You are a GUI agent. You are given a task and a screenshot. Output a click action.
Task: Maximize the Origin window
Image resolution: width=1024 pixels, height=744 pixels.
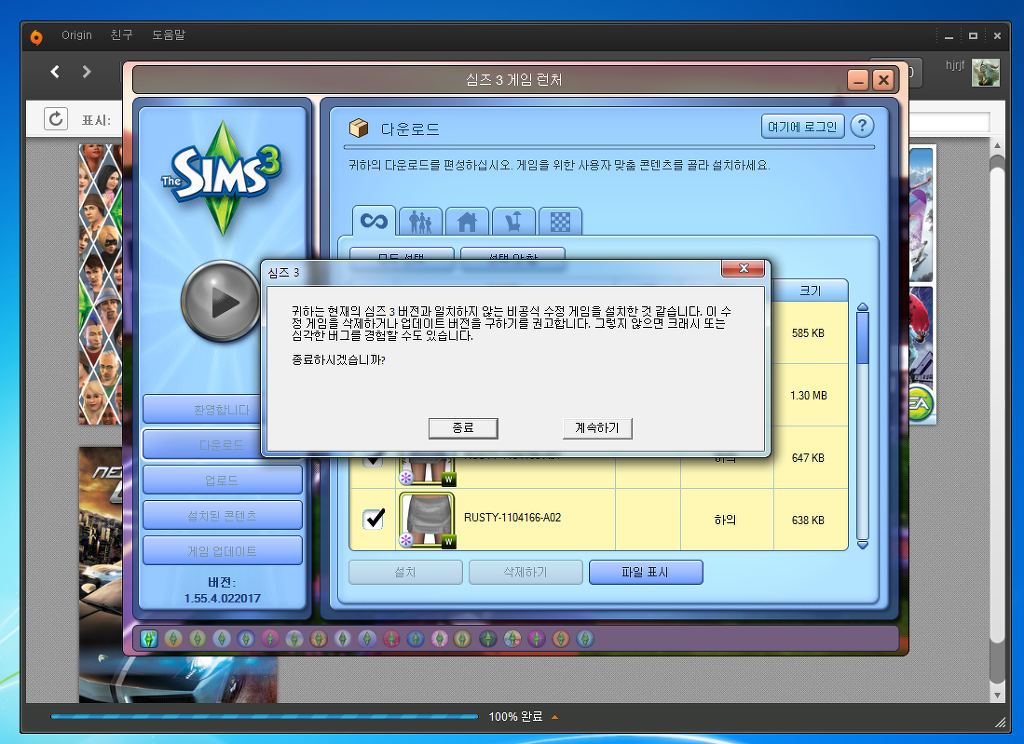coord(973,36)
